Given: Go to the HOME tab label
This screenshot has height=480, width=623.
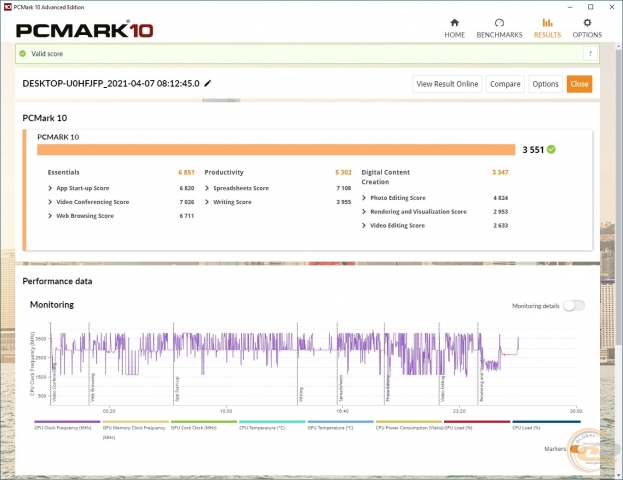Looking at the screenshot, I should click(x=455, y=35).
